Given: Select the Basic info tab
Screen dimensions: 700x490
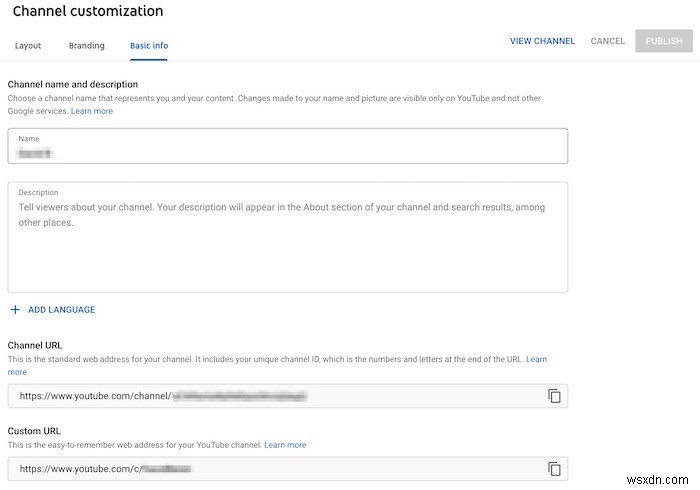Looking at the screenshot, I should (149, 45).
